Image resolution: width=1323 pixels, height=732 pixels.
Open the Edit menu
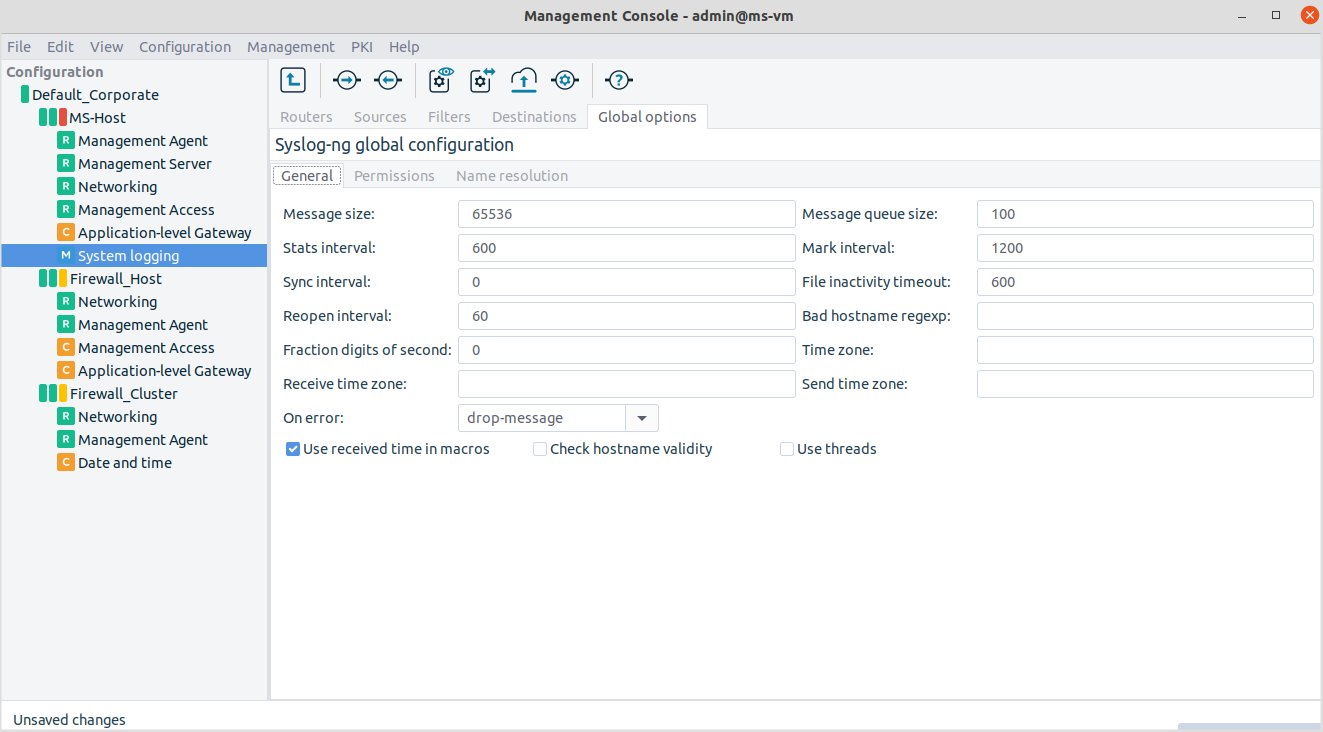(x=60, y=46)
